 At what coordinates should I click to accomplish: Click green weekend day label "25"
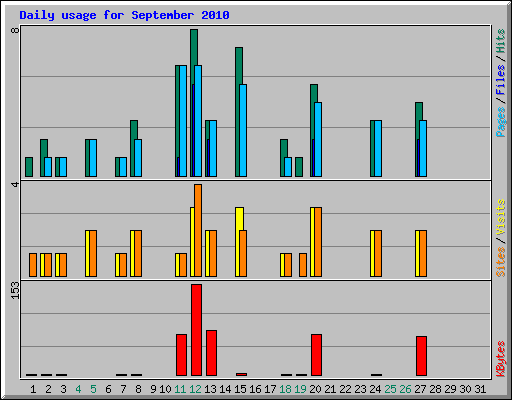(390, 389)
